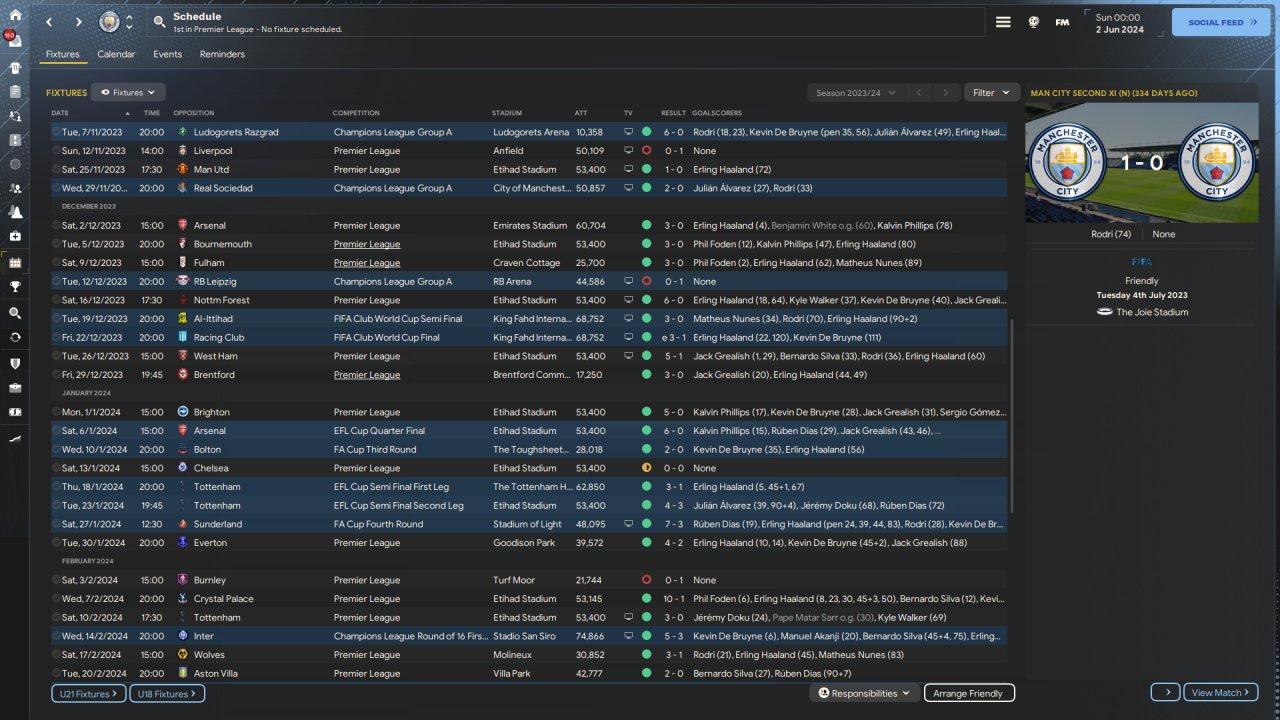Click the world globe icon in top bar
This screenshot has width=1280, height=720.
click(1033, 22)
